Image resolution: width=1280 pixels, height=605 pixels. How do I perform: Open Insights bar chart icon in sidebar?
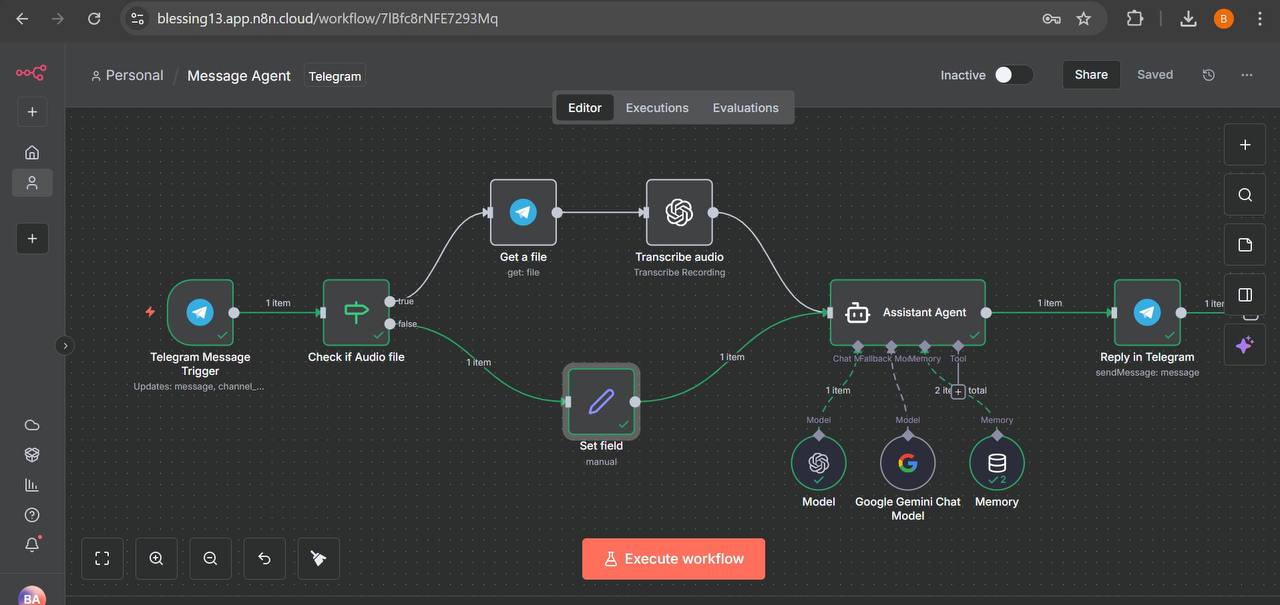click(x=32, y=485)
